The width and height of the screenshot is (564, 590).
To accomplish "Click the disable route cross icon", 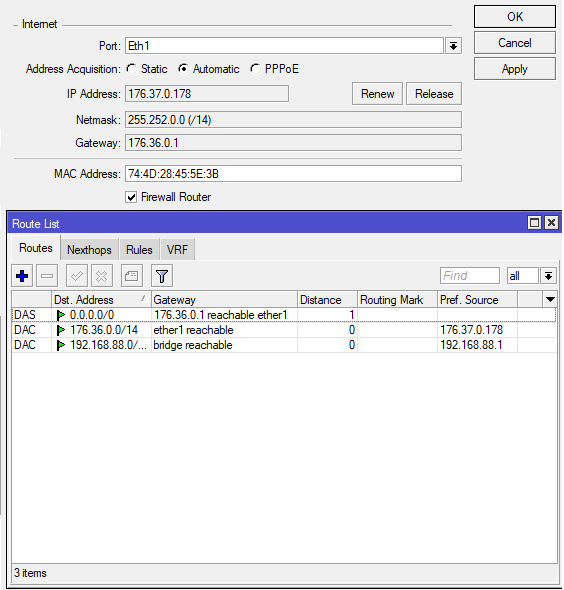I will pyautogui.click(x=102, y=276).
